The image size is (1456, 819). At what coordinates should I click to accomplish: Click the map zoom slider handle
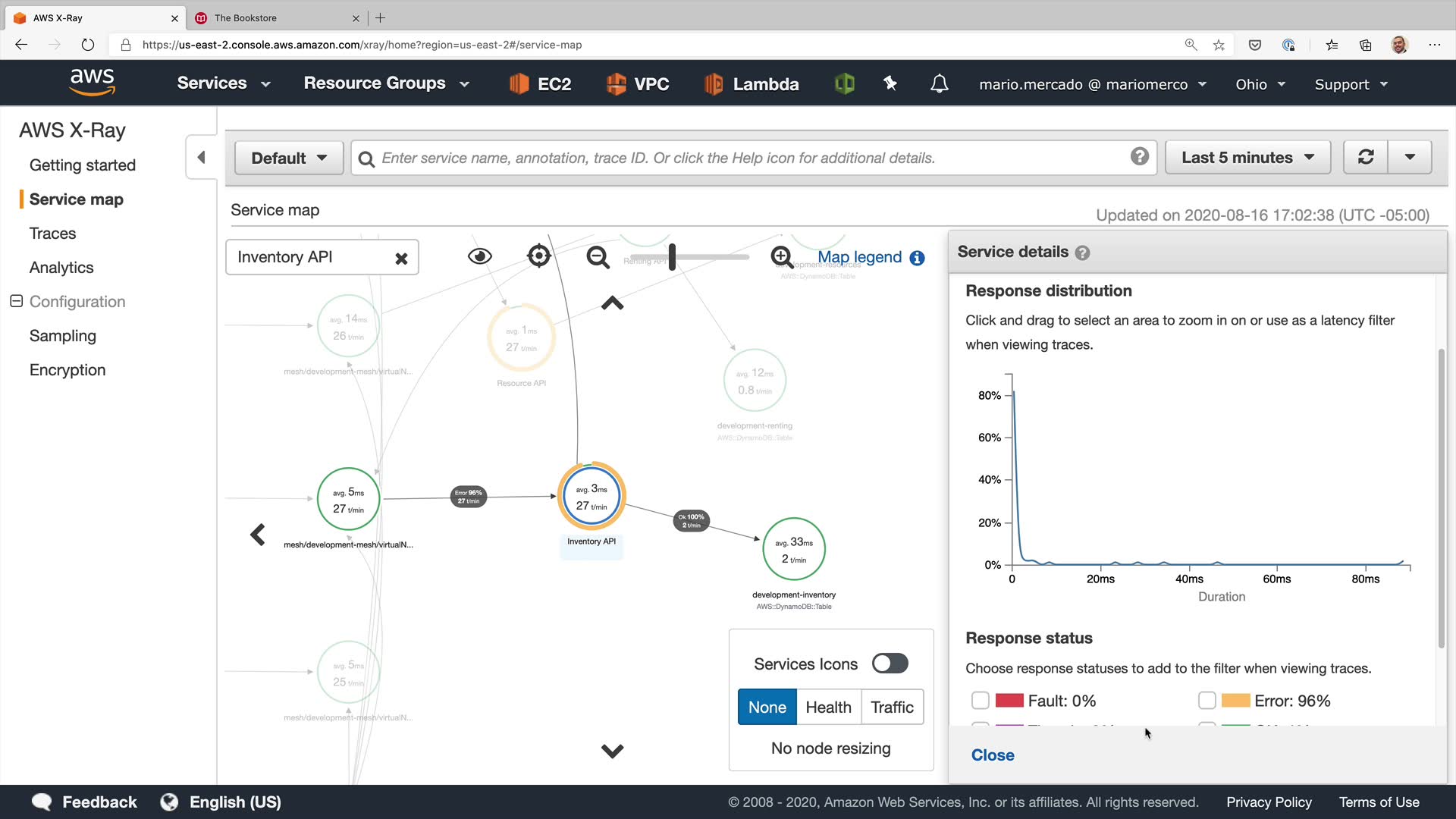pos(672,256)
